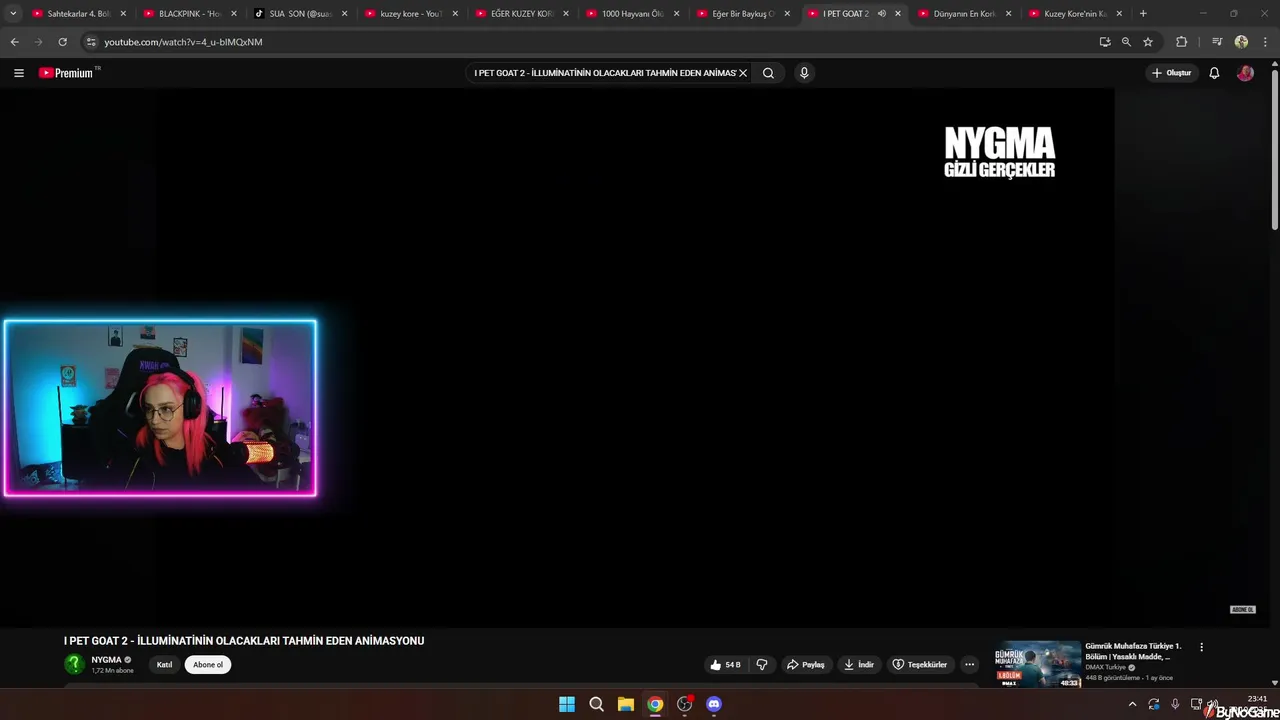The image size is (1280, 720).
Task: Like the video with 54 B thumbs-up
Action: click(726, 665)
